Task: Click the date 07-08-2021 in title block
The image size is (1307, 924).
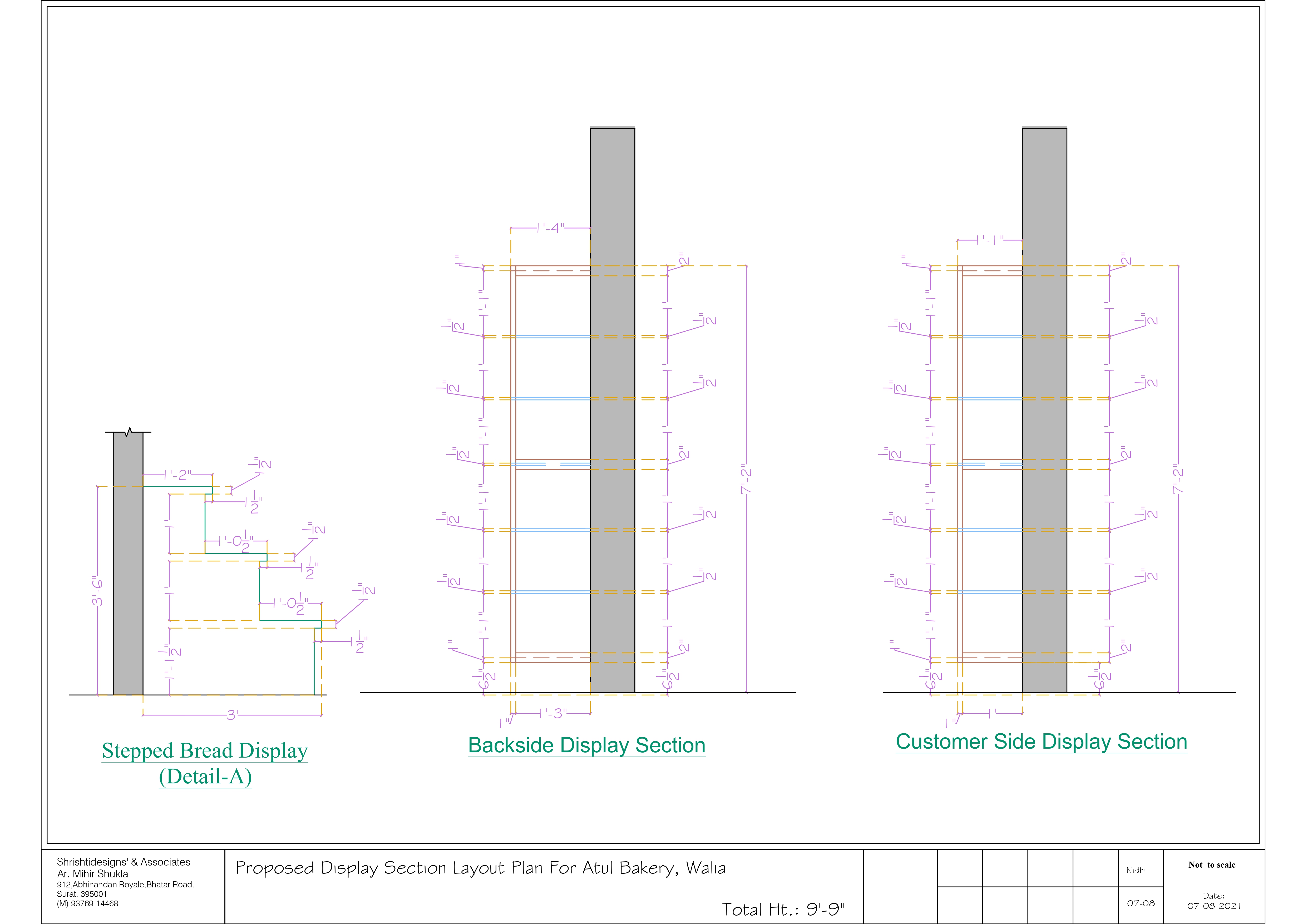Action: (1213, 906)
